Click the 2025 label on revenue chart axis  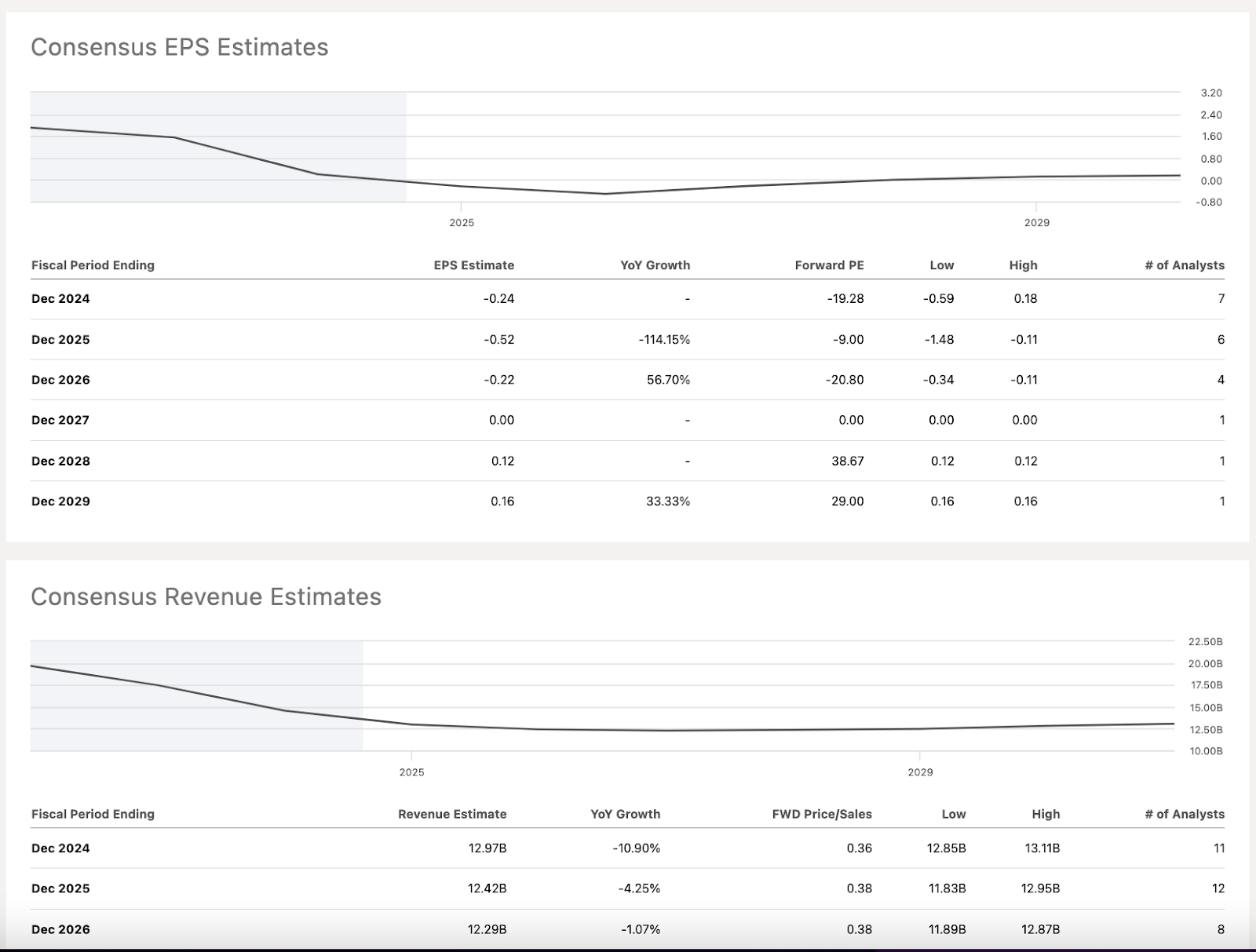[411, 772]
